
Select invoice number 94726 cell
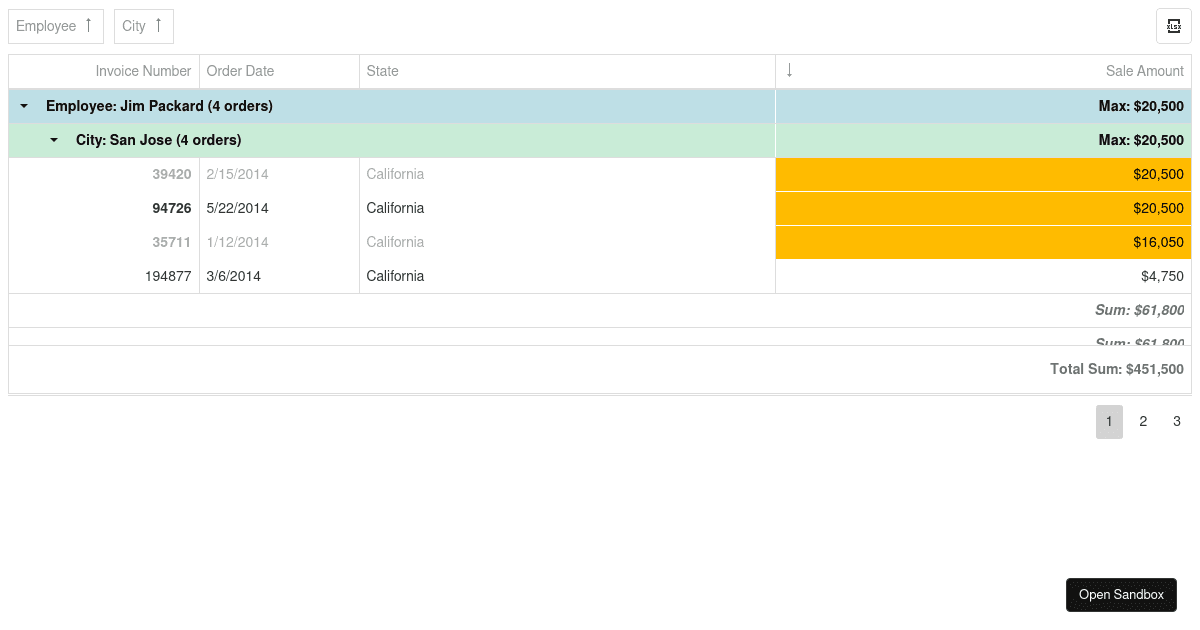pos(171,208)
